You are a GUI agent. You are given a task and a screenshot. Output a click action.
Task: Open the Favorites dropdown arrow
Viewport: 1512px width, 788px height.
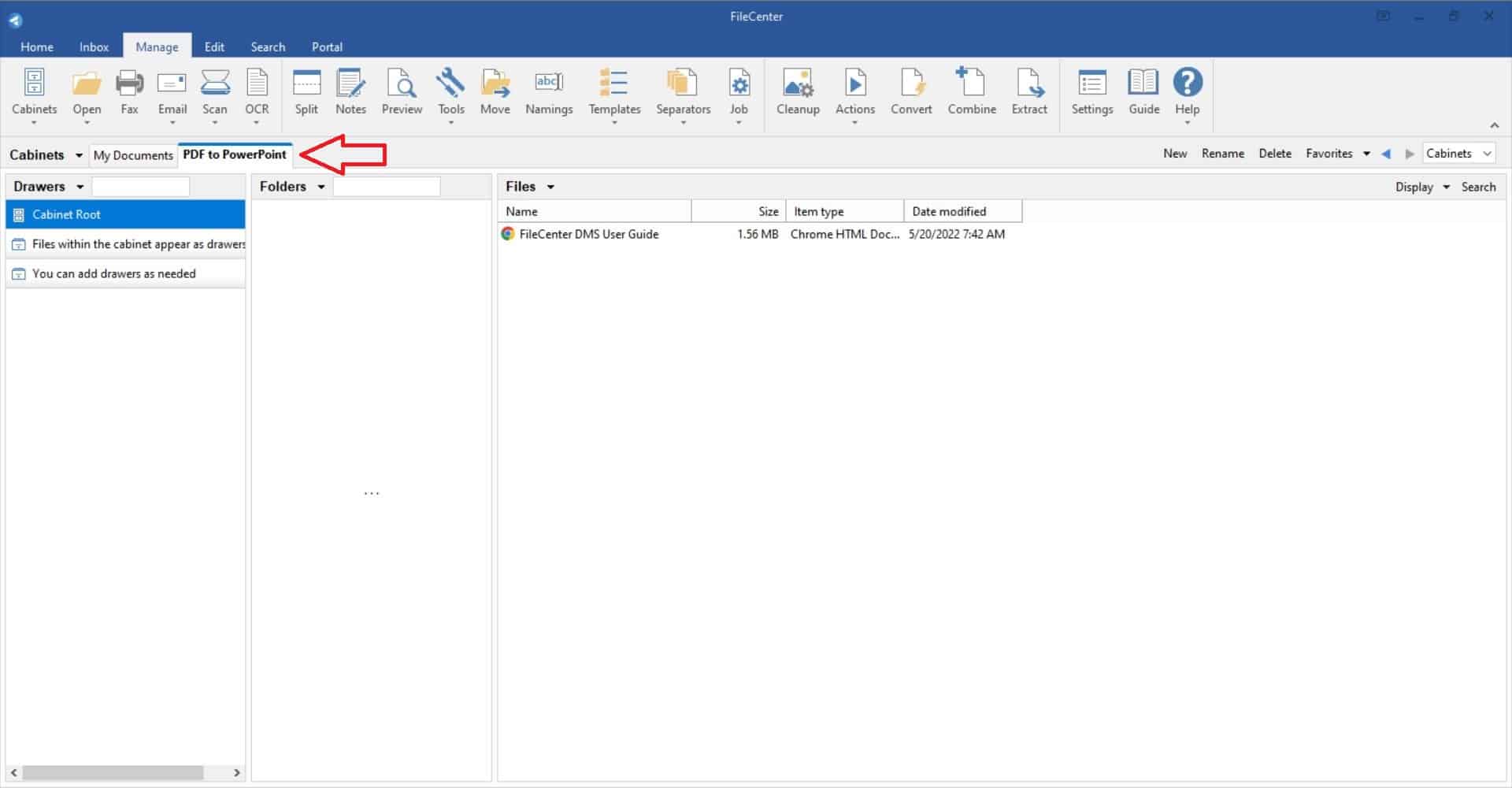coord(1366,154)
